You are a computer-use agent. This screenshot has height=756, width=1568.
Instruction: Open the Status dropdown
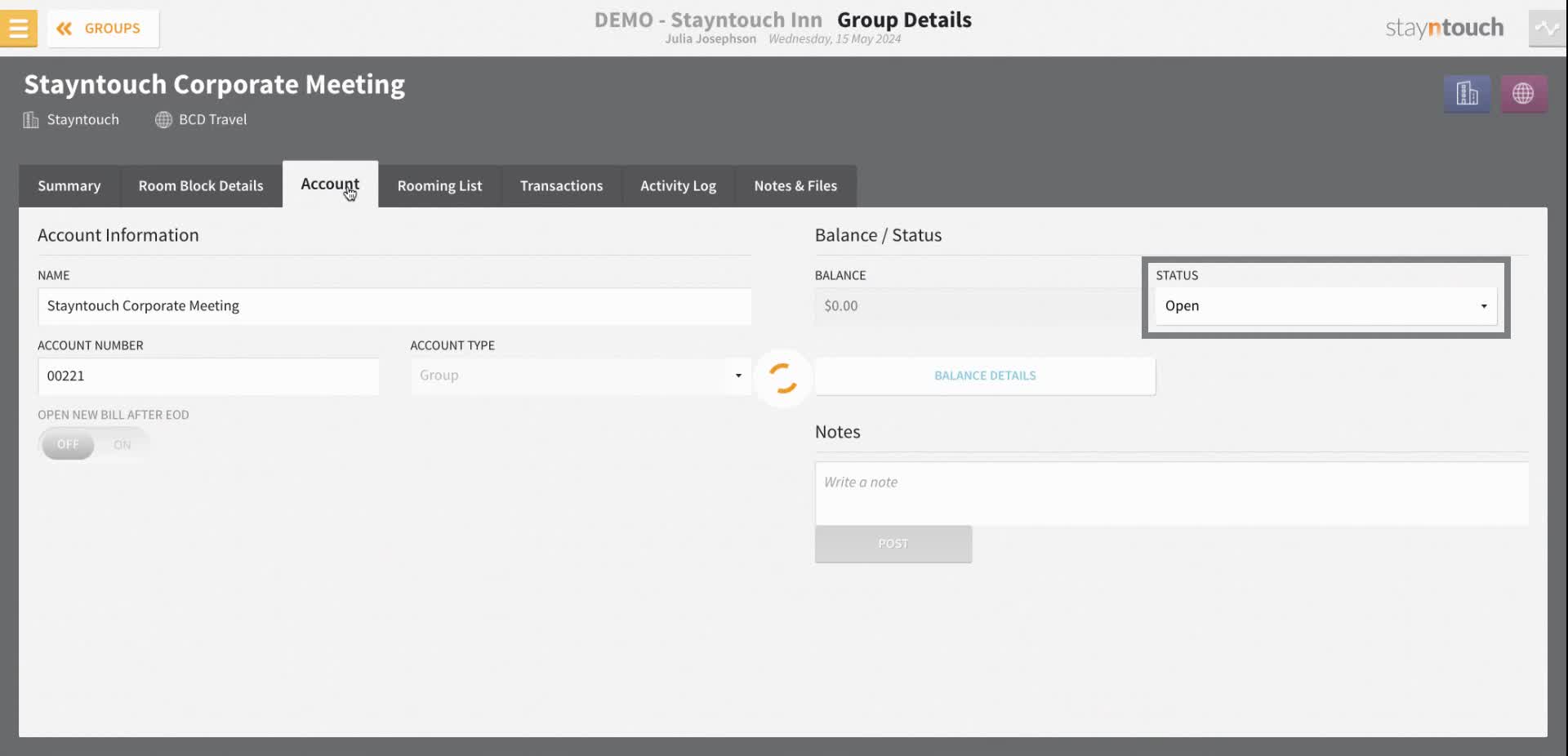1325,306
